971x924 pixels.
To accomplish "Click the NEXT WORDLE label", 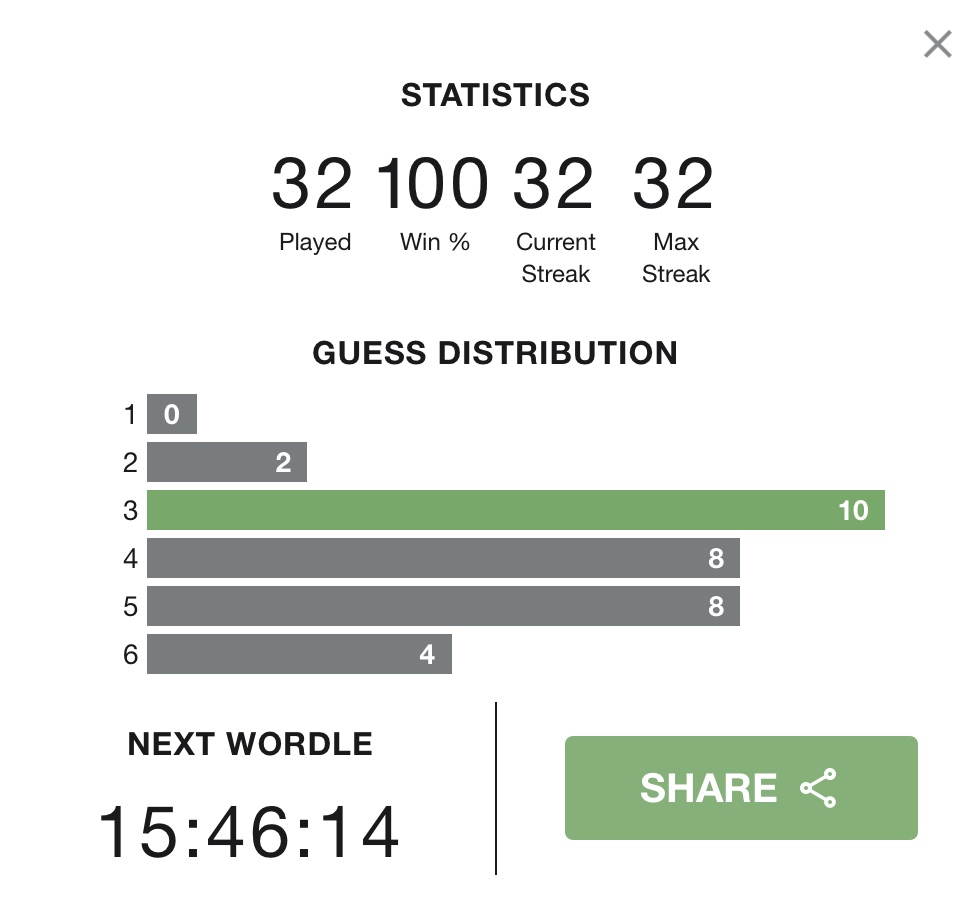I will [250, 744].
